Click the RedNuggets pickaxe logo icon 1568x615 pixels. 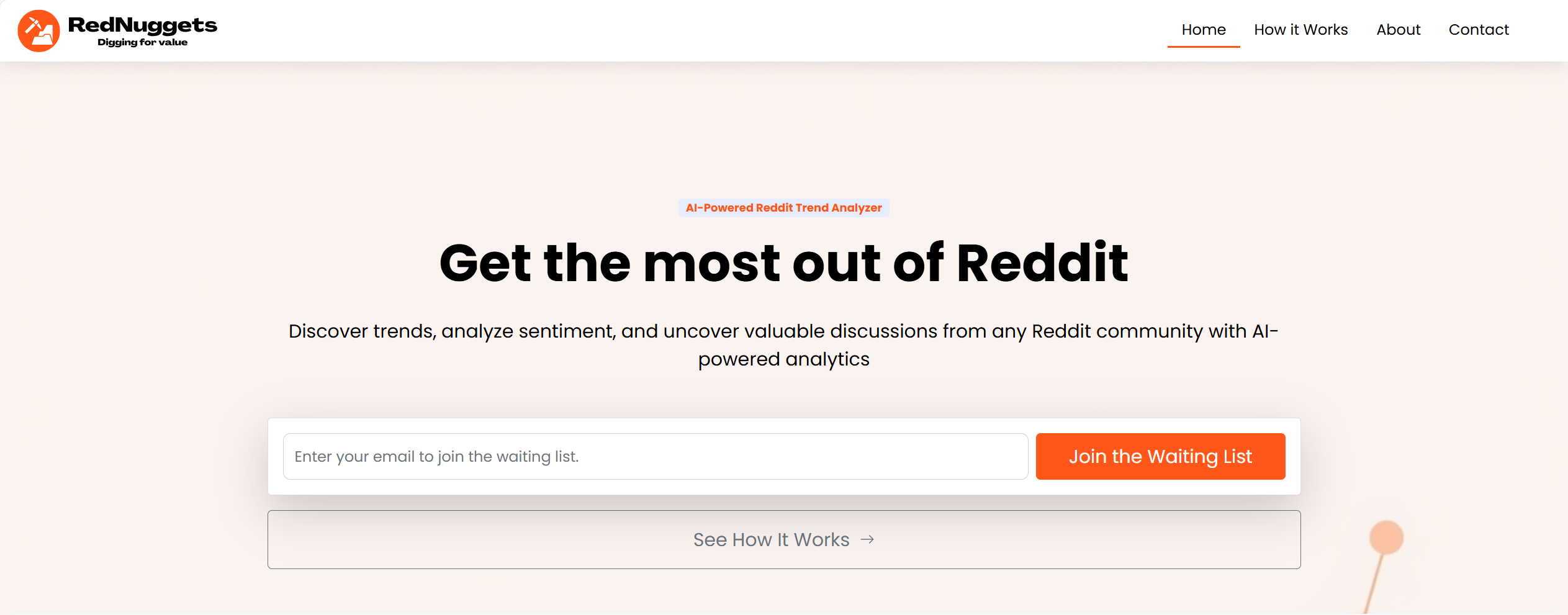tap(38, 31)
